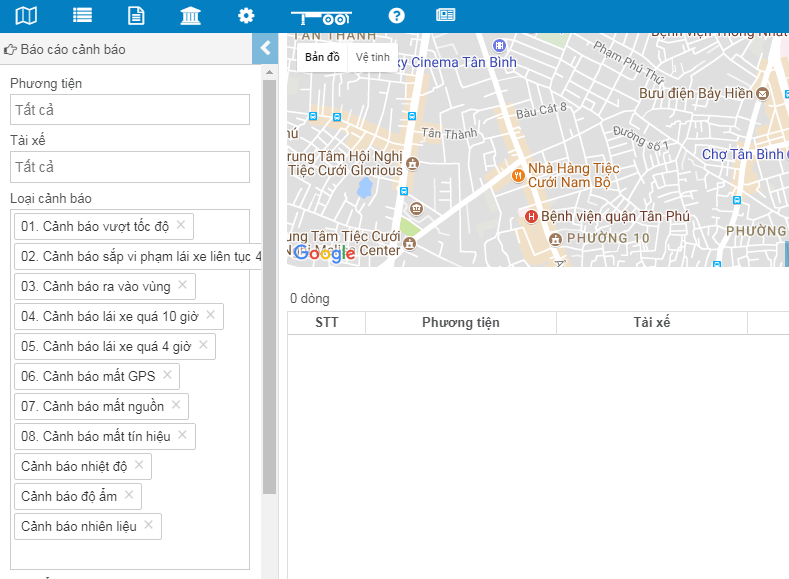Click the newspaper icon in top bar
The image size is (789, 579).
(x=445, y=15)
